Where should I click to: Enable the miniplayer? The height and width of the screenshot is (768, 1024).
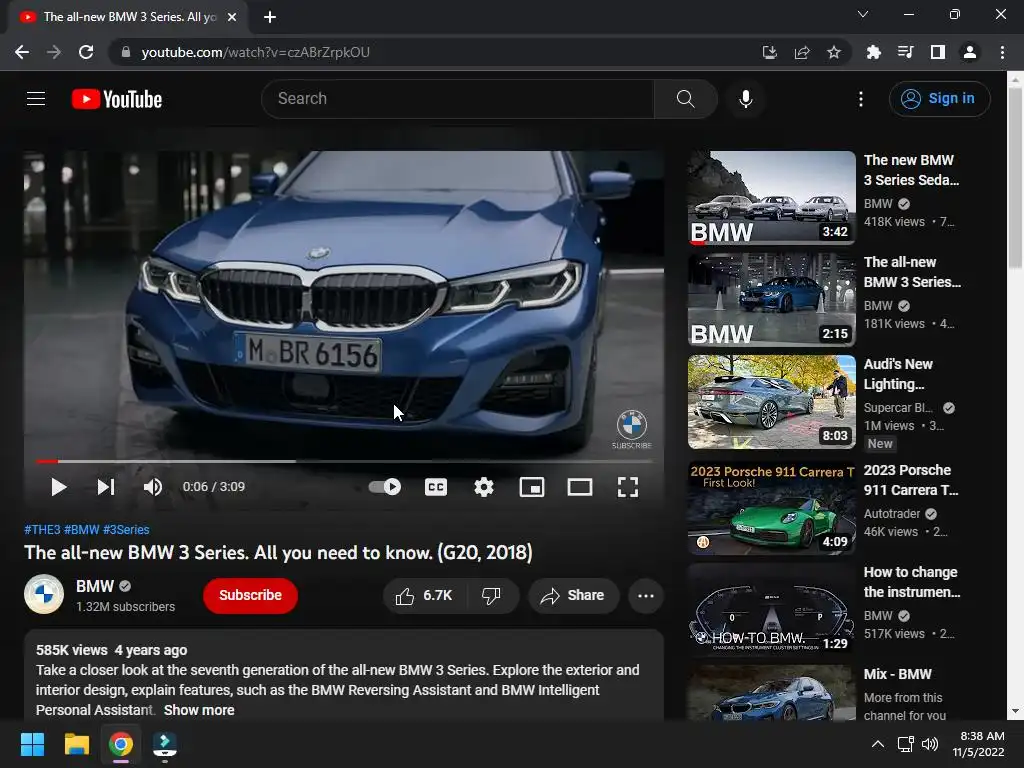tap(532, 487)
